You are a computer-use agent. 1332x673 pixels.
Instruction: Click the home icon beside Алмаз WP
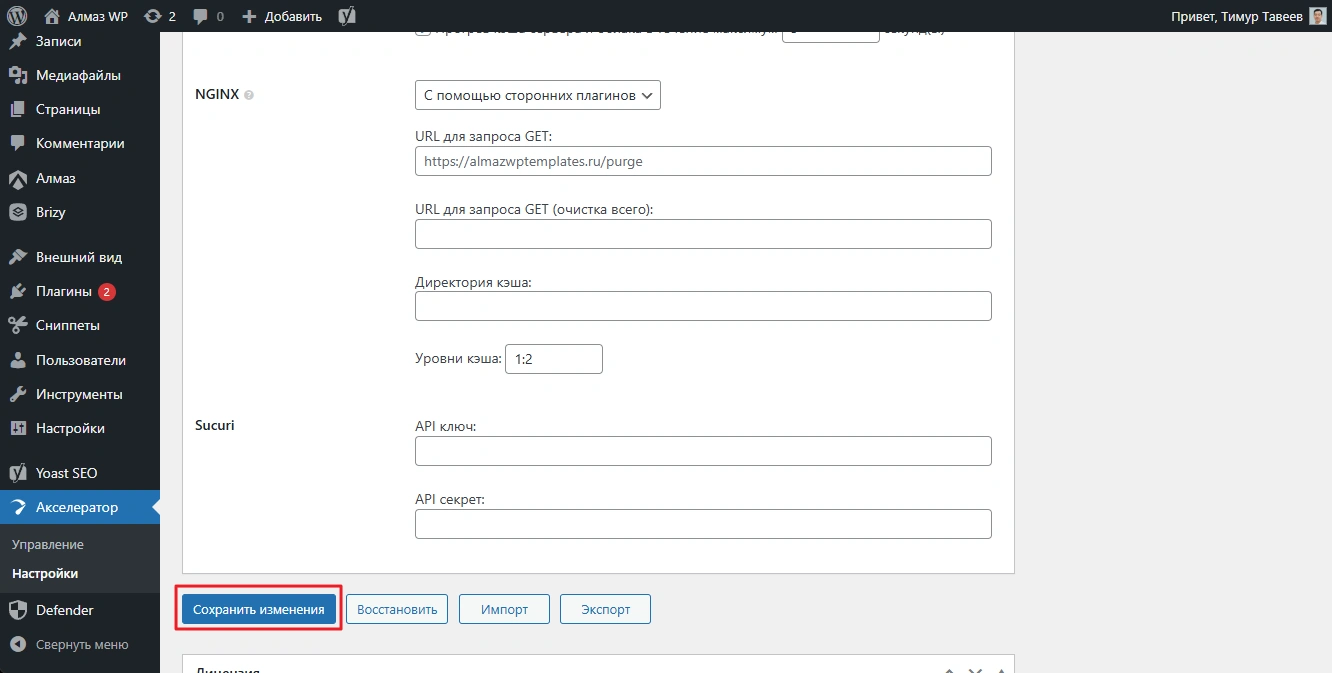click(52, 16)
